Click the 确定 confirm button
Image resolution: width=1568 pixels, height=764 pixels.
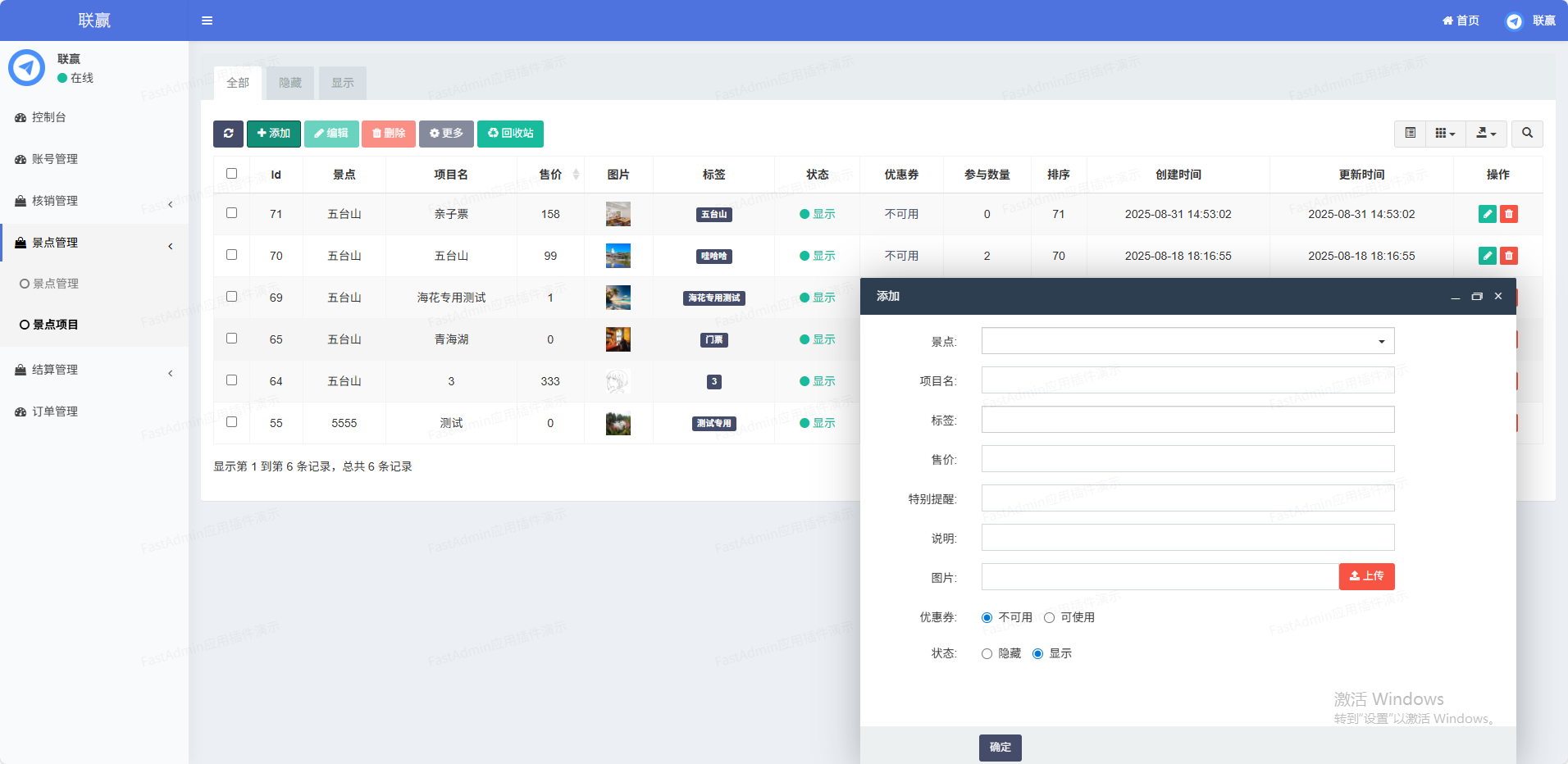coord(1000,748)
